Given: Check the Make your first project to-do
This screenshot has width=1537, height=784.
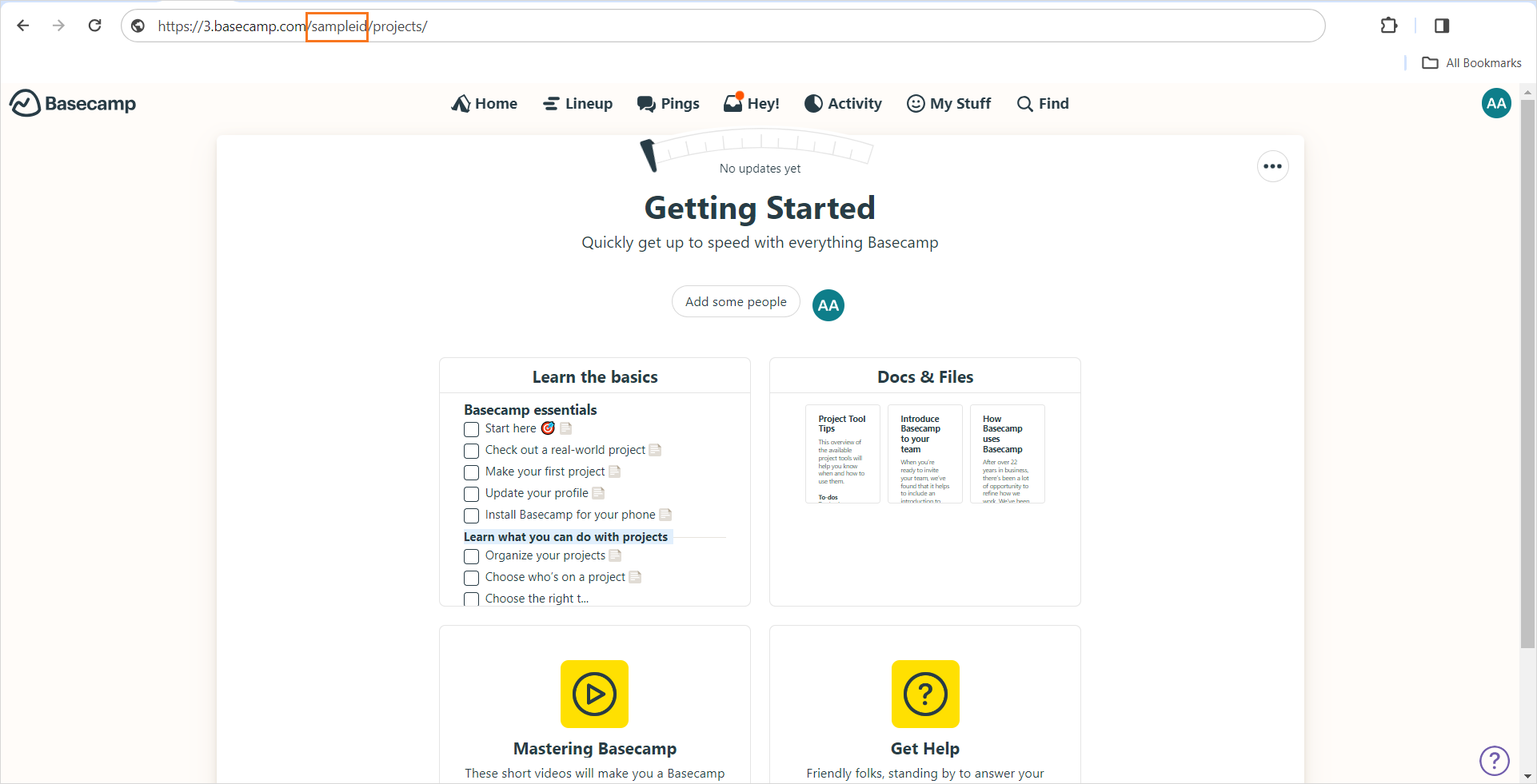Looking at the screenshot, I should tap(472, 472).
